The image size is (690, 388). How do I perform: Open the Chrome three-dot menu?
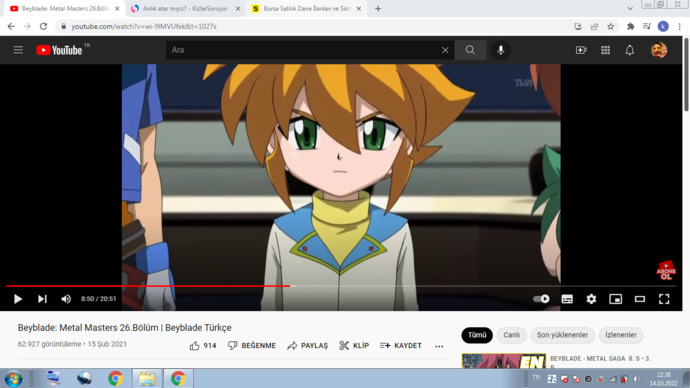(x=679, y=26)
